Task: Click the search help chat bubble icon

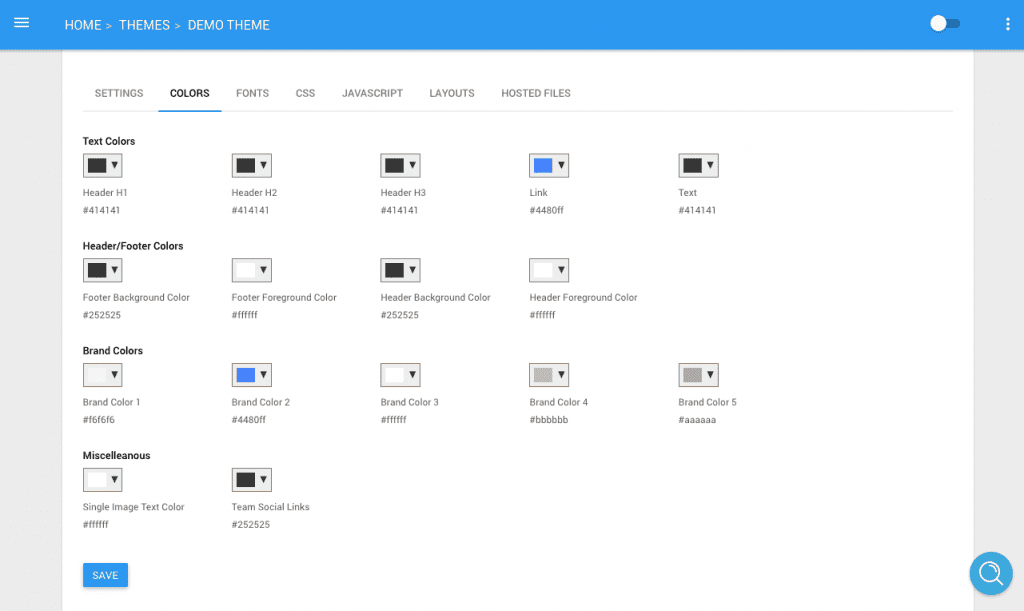Action: [x=991, y=574]
